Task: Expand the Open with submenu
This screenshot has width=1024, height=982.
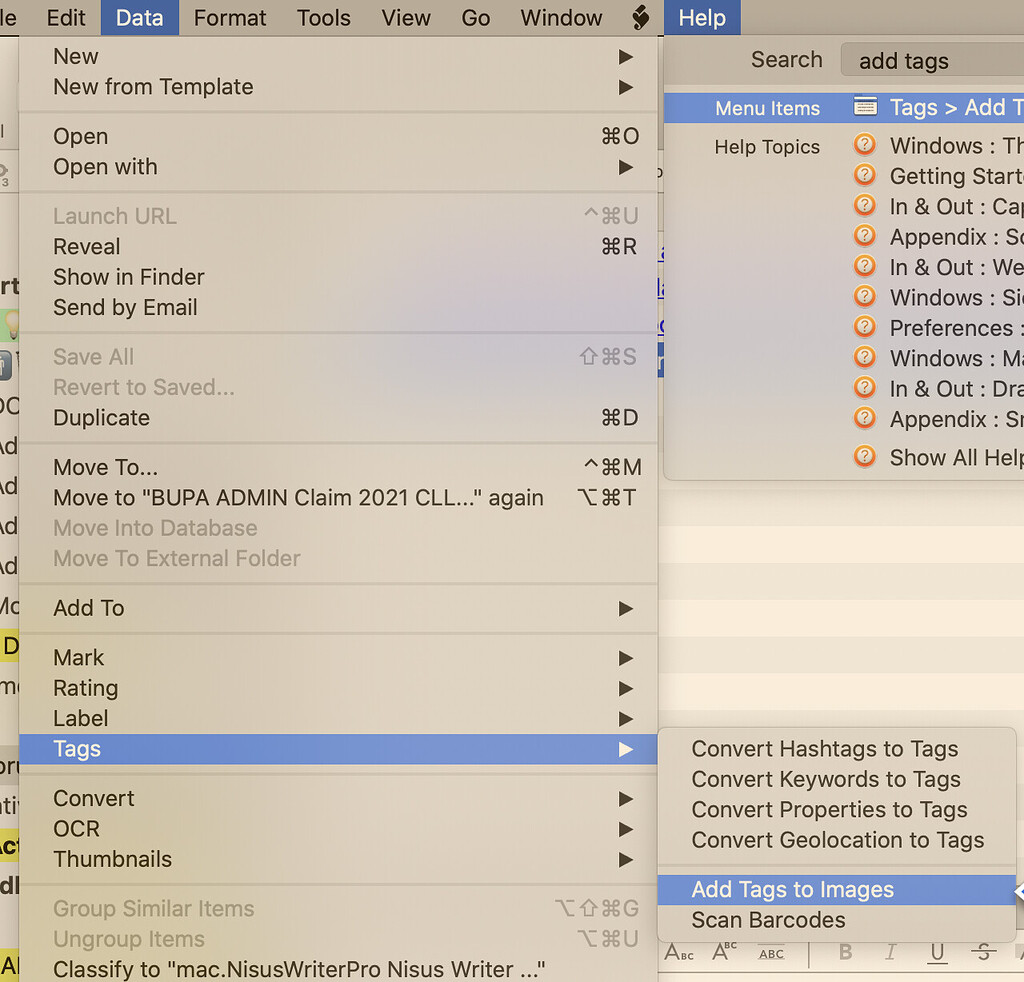Action: point(626,167)
